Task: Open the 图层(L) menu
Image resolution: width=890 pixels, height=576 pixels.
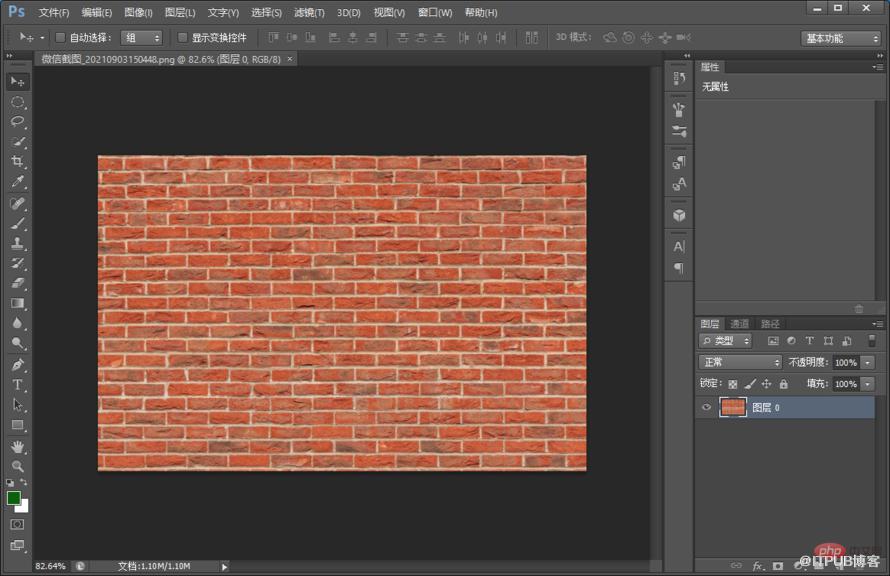Action: pyautogui.click(x=180, y=12)
